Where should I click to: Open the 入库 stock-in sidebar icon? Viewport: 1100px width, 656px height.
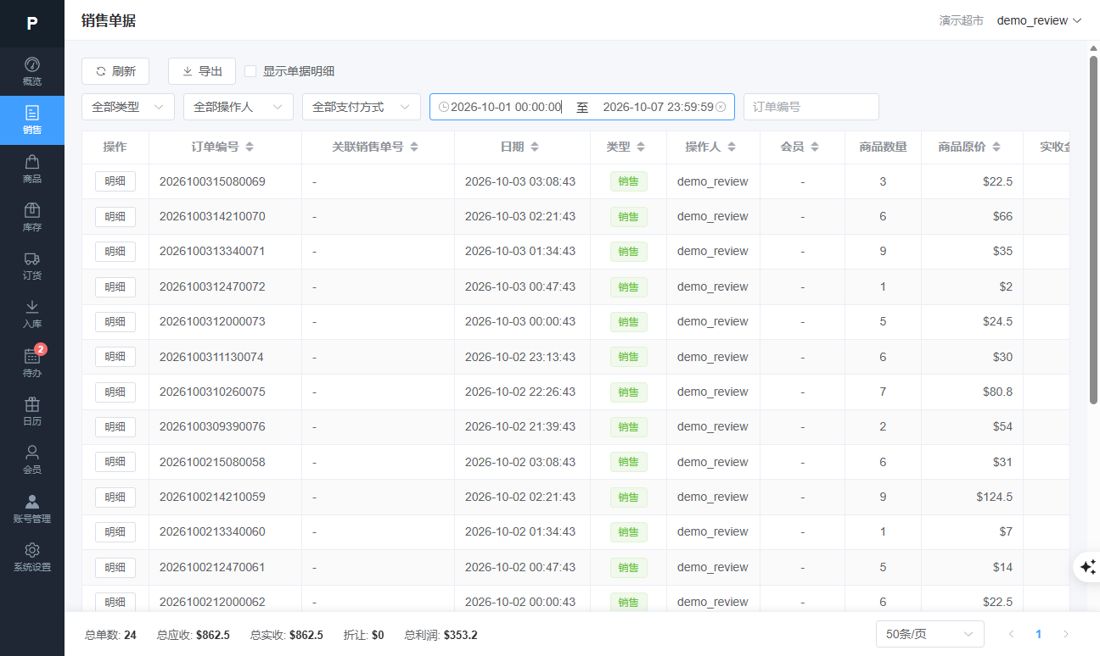coord(32,314)
